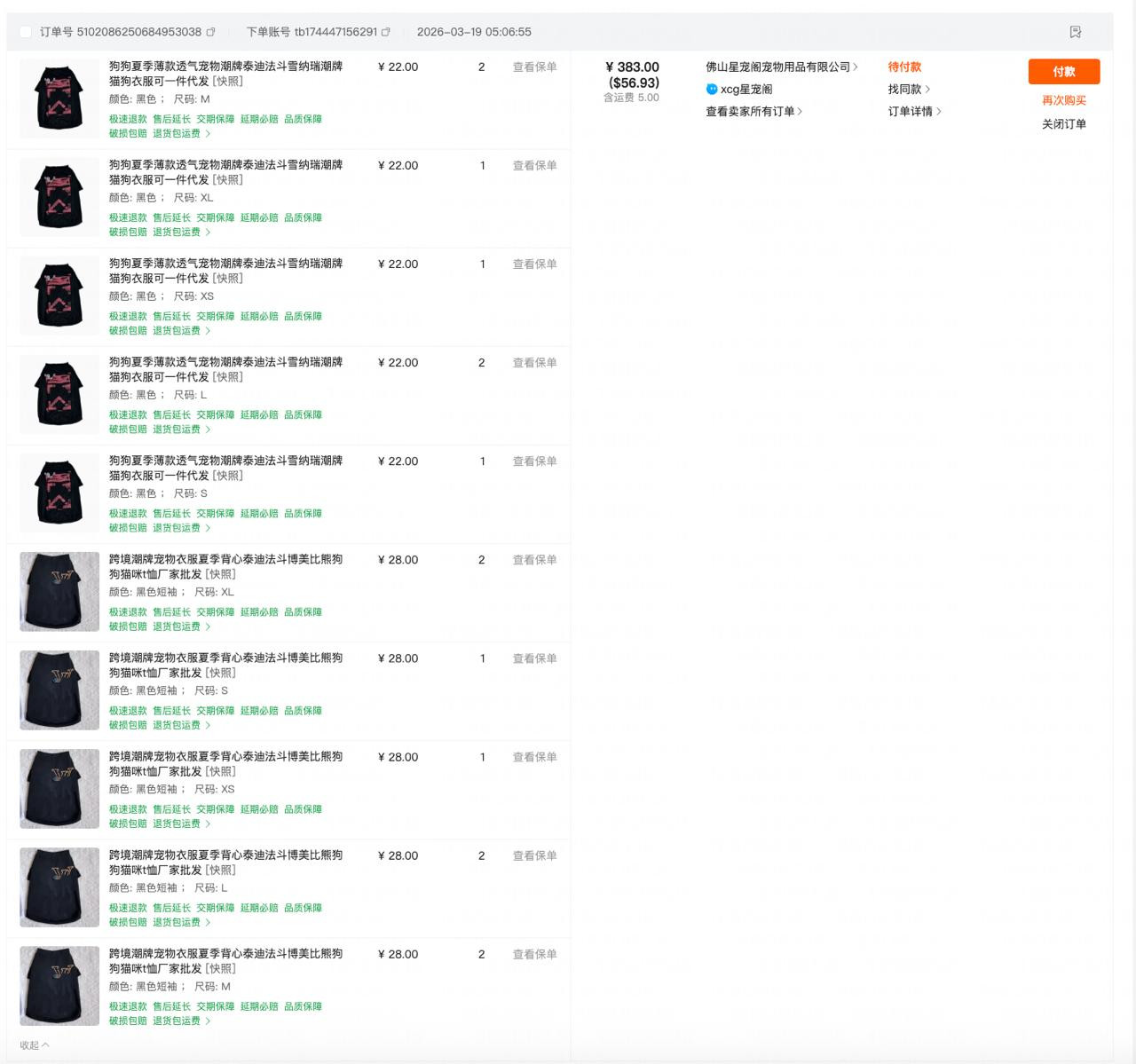Click 退货包运费 tag on black size L item
This screenshot has width=1136, height=1064.
click(x=177, y=430)
